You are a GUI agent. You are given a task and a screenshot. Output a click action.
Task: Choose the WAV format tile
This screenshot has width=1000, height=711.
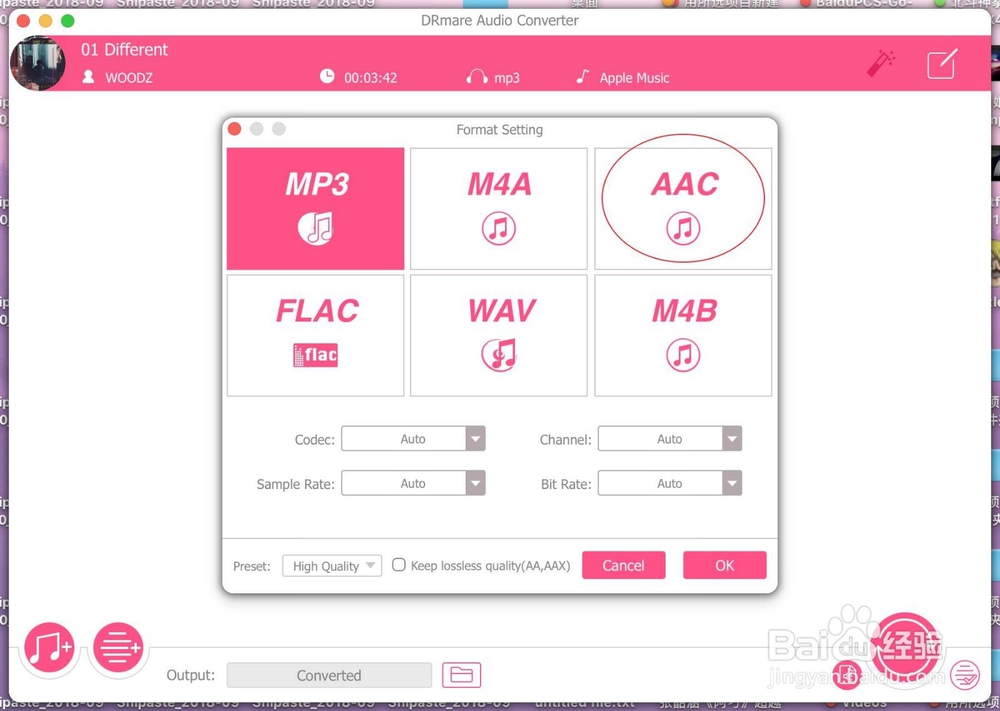499,335
